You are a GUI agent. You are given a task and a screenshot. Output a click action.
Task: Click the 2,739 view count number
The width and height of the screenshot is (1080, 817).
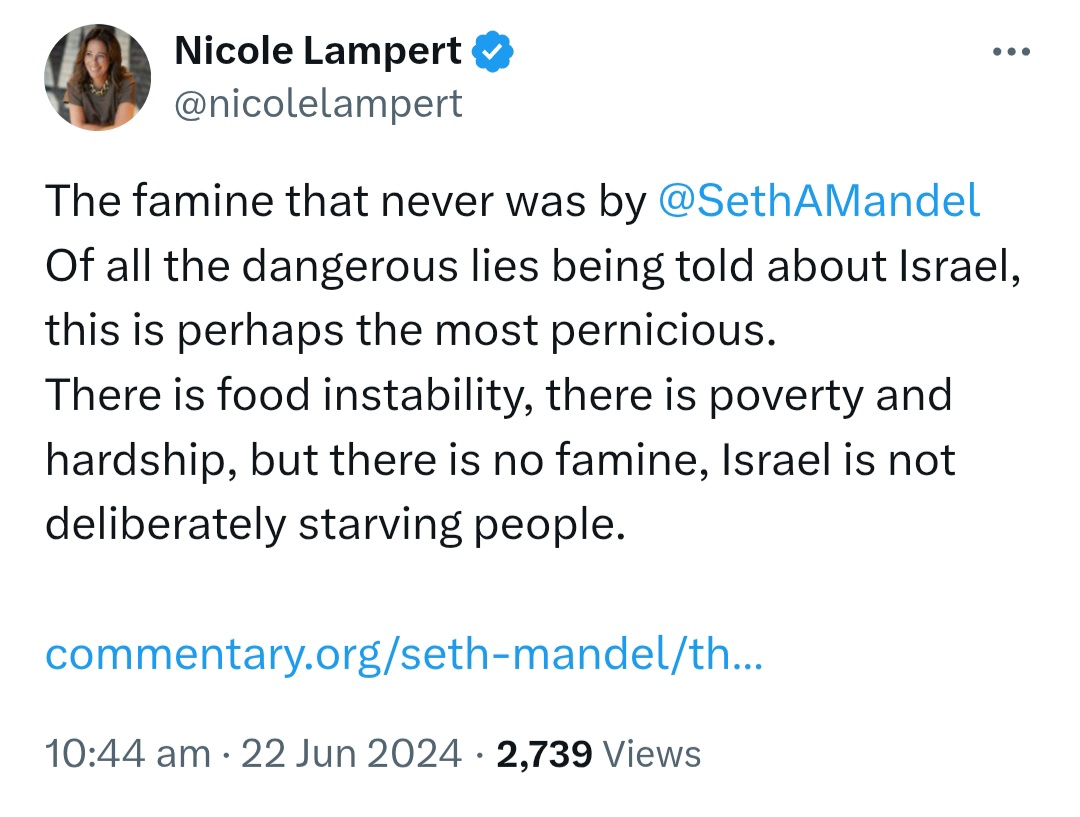[x=543, y=754]
